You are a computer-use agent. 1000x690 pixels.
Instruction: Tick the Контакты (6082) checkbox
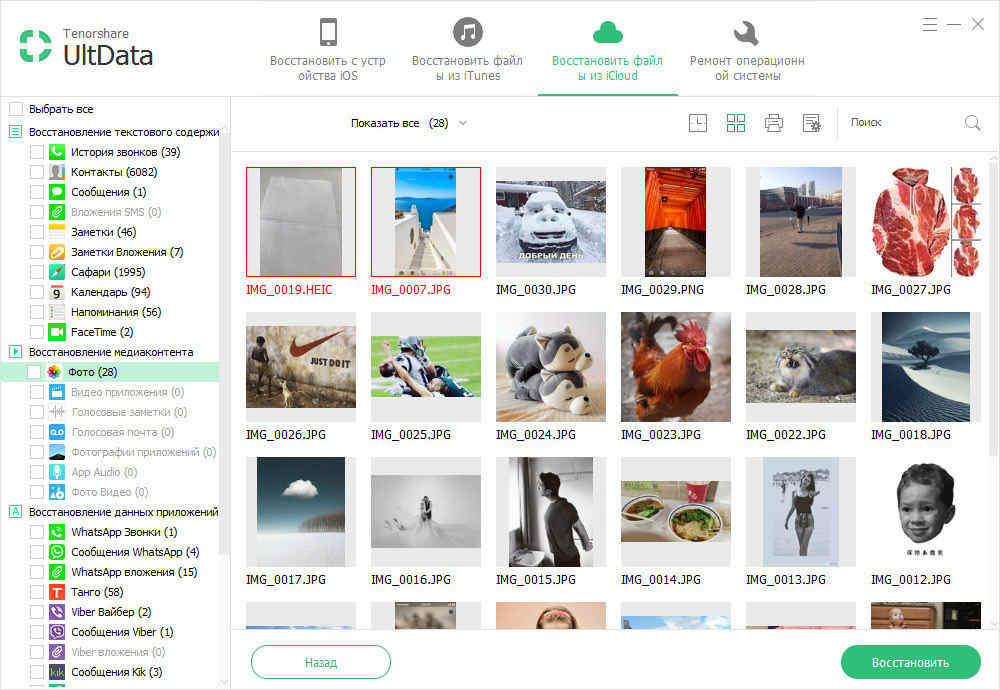click(37, 172)
